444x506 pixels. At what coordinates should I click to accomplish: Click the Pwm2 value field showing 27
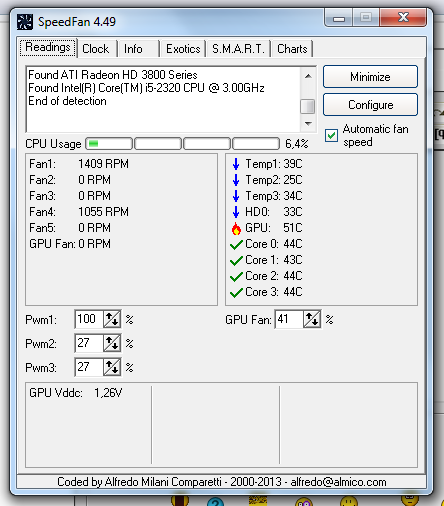pos(89,343)
